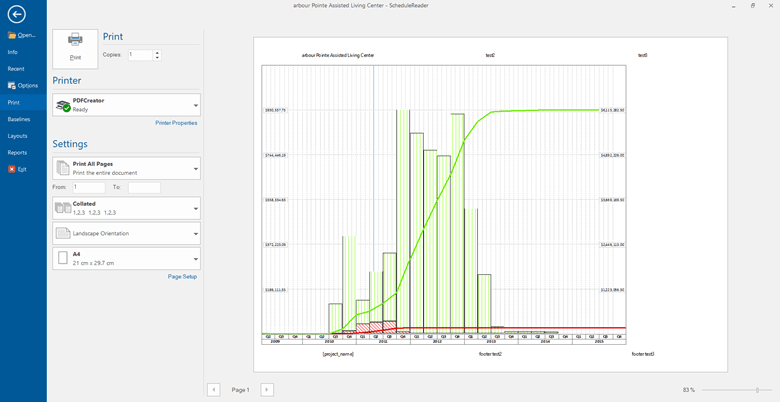Open the folder icon beside Open
Viewport: 780px width, 402px height.
pos(12,35)
